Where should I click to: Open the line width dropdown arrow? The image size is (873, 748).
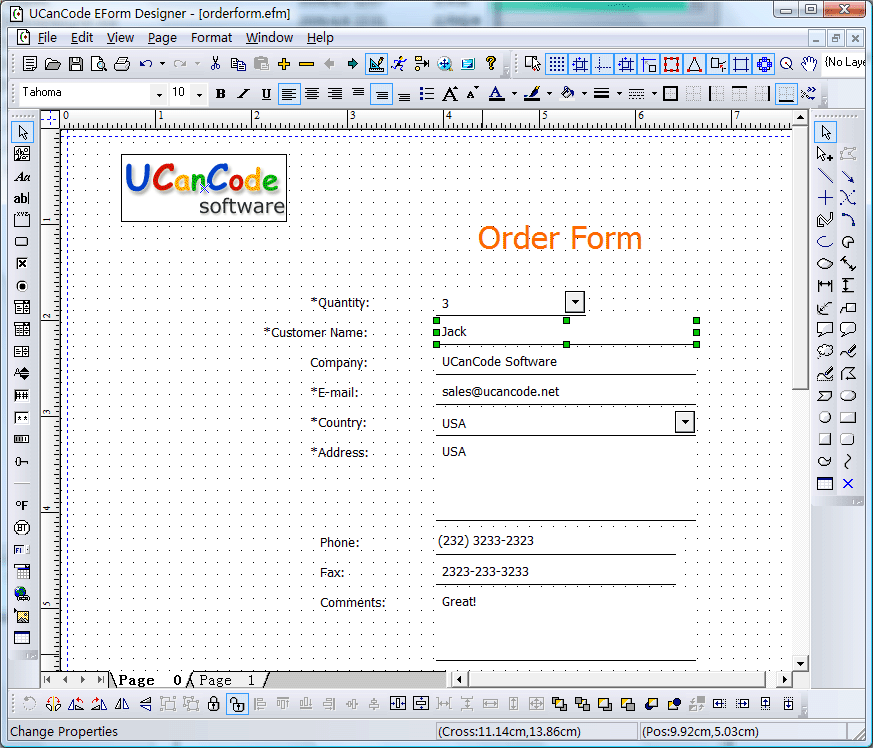click(619, 94)
